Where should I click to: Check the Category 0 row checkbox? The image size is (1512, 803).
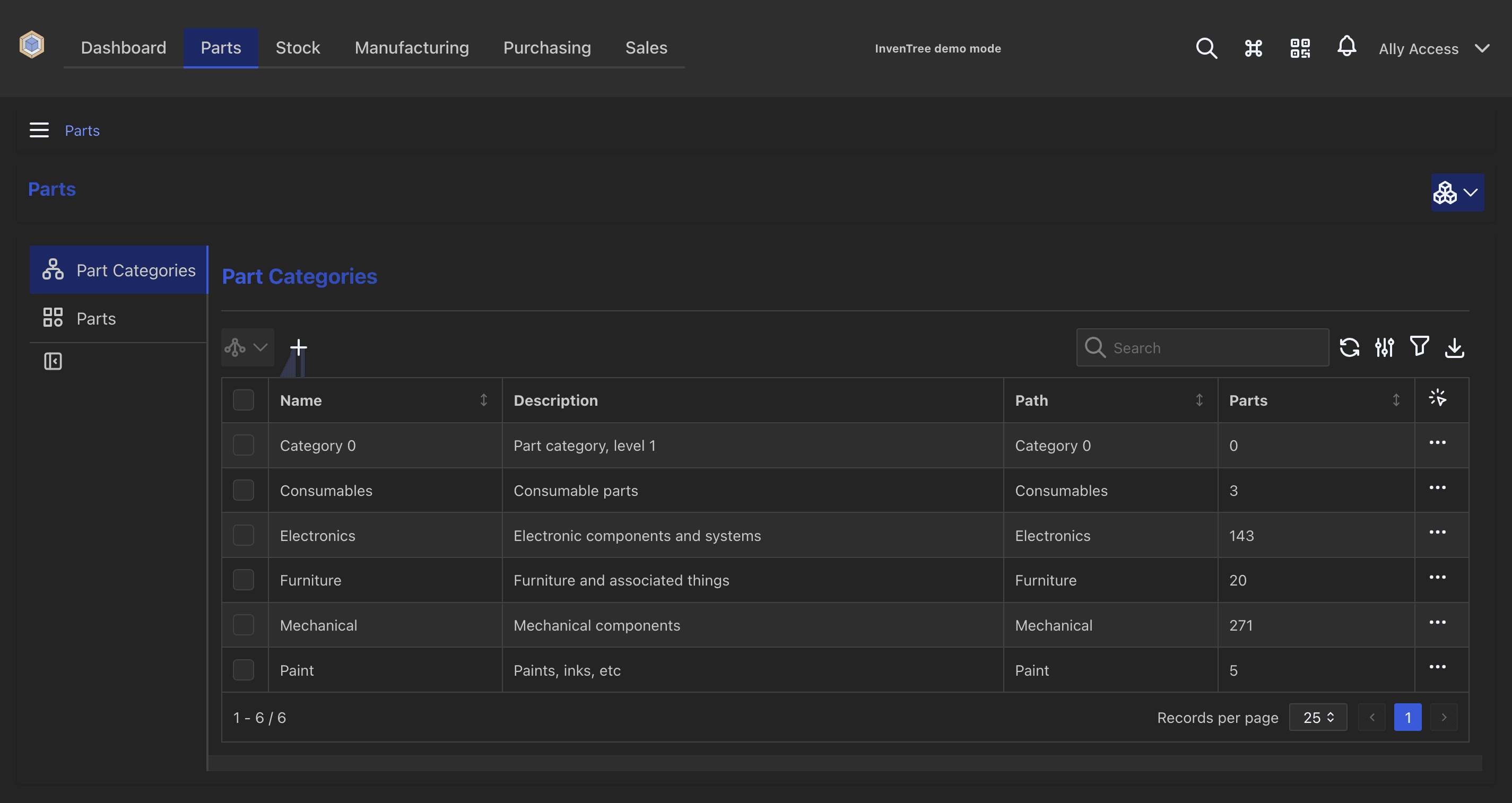[244, 445]
